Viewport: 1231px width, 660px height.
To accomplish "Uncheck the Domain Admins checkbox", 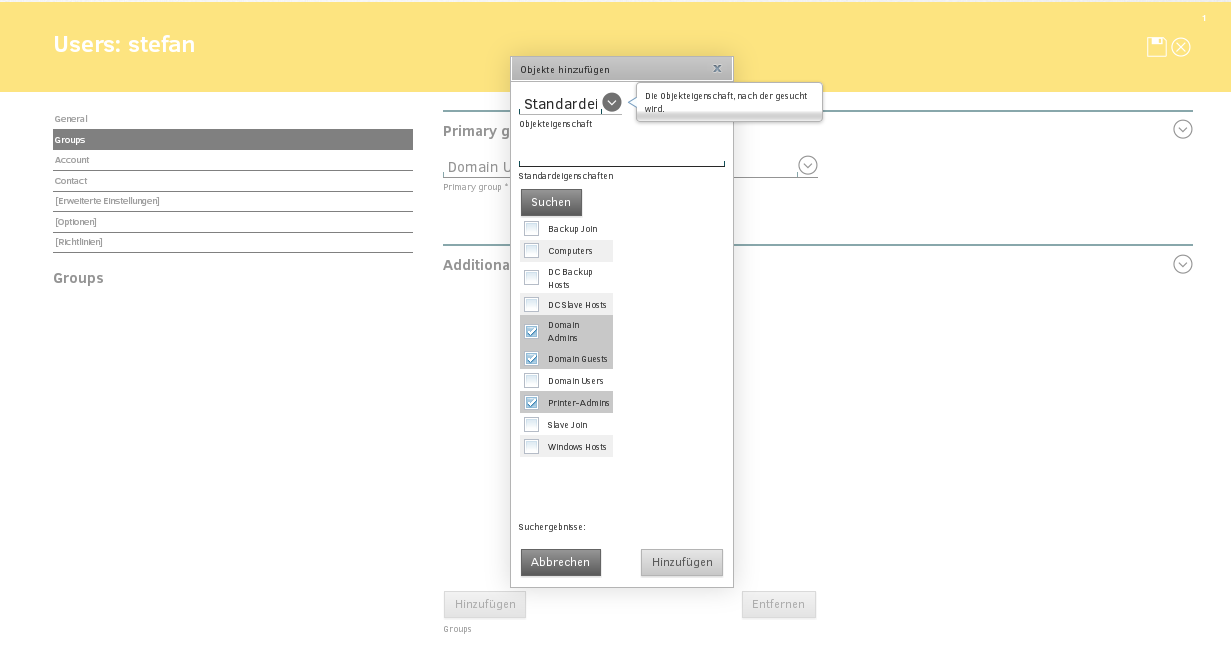I will point(531,331).
